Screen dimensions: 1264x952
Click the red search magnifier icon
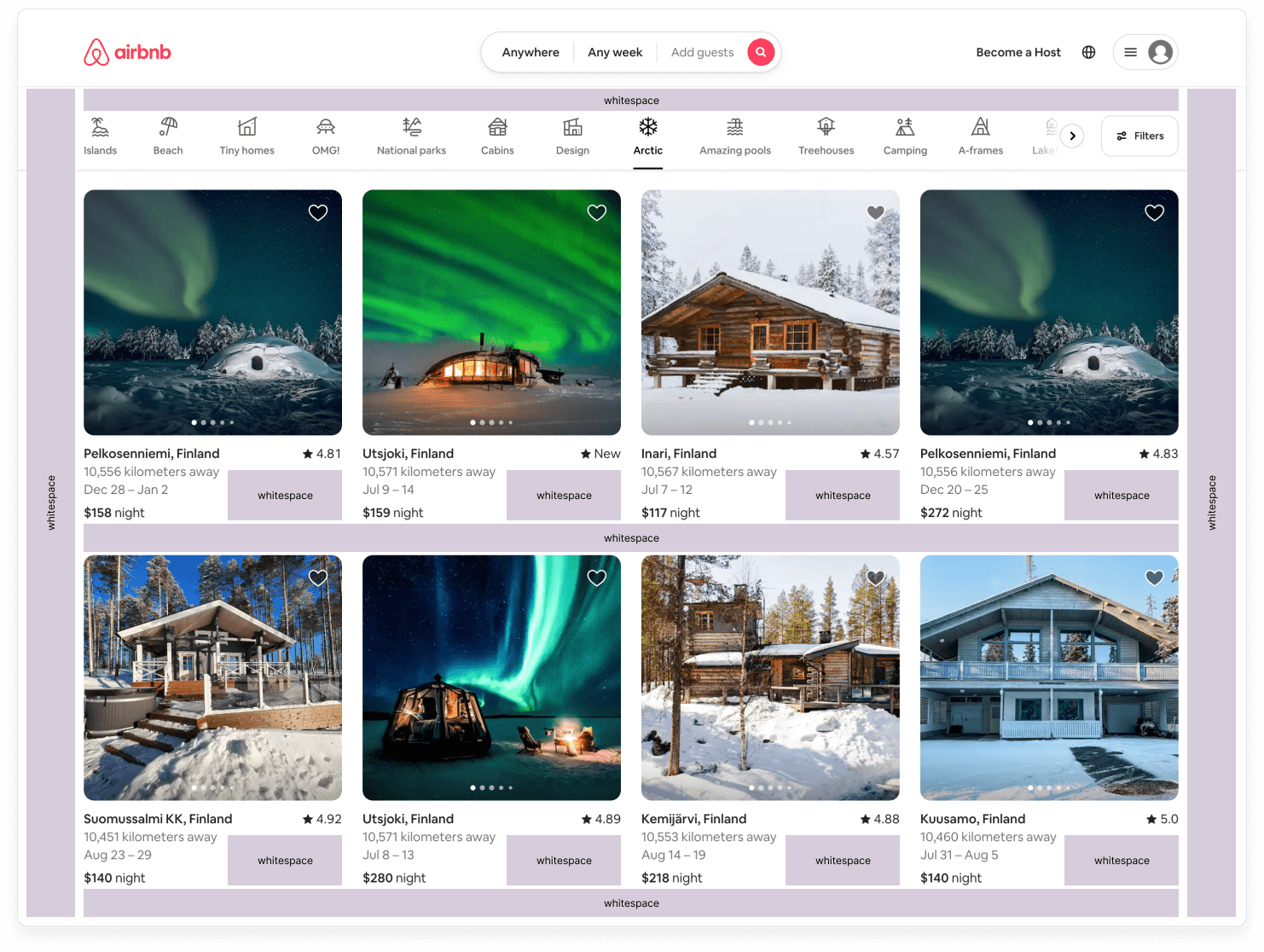[x=760, y=52]
